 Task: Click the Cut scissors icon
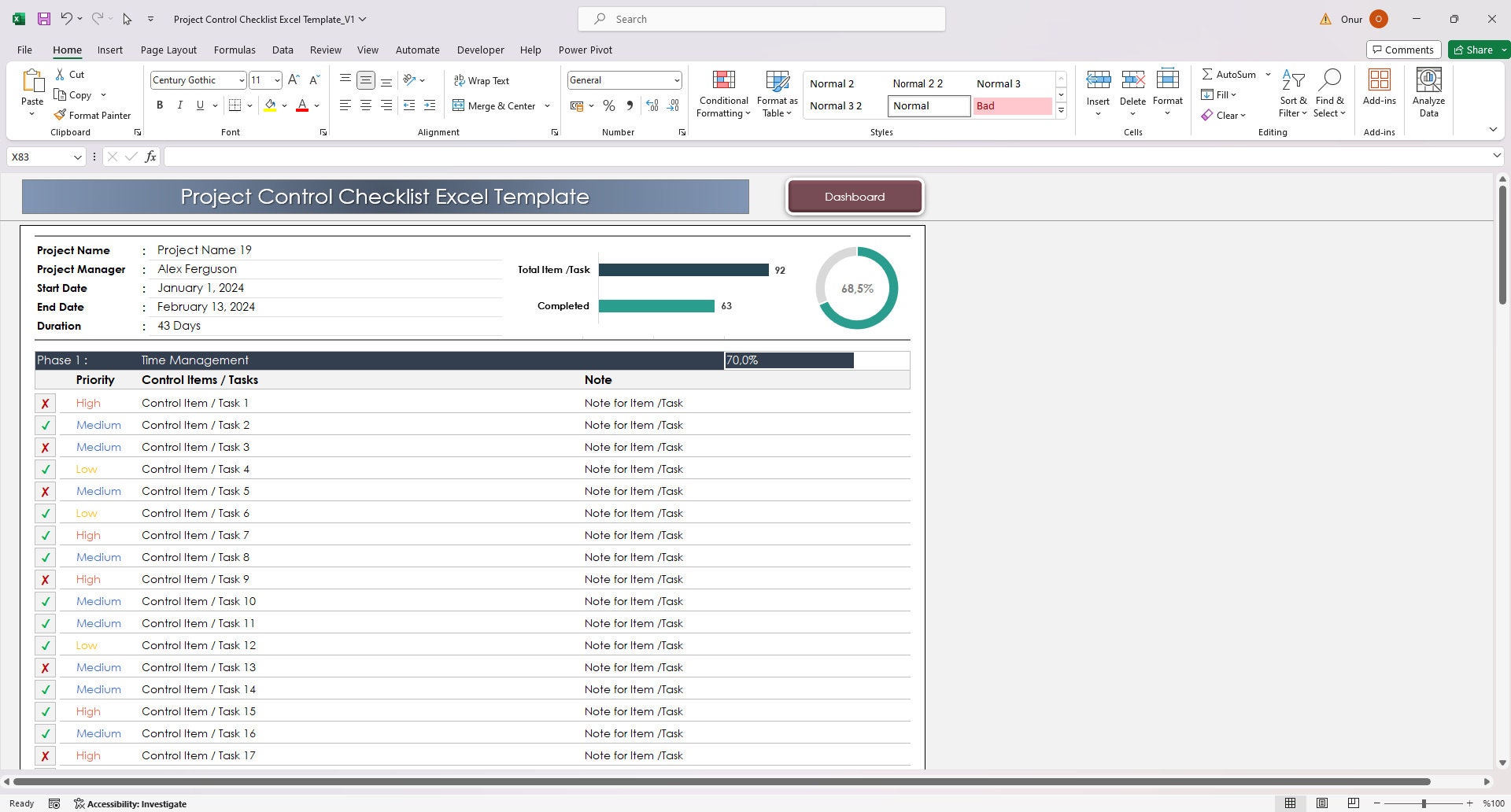click(x=60, y=74)
